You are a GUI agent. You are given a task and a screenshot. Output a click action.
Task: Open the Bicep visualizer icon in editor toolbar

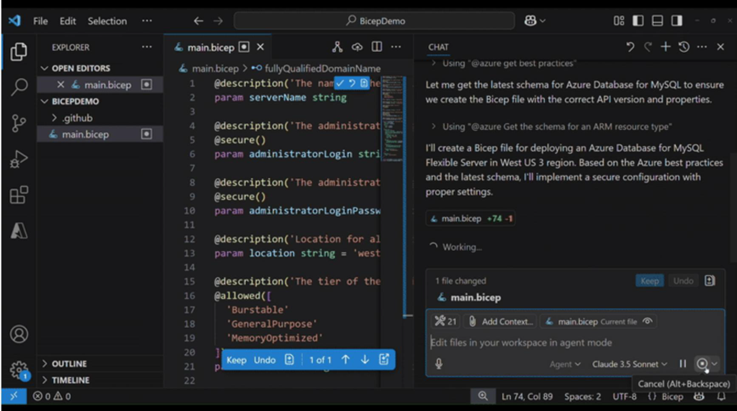click(x=337, y=47)
